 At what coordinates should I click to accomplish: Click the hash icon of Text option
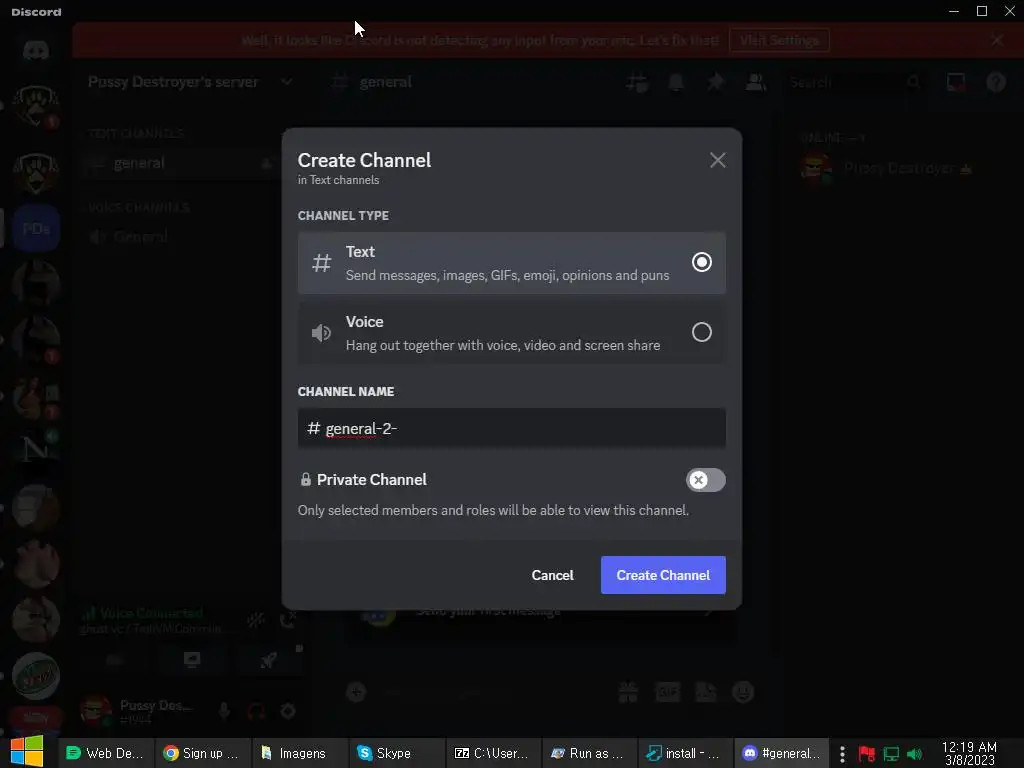[x=321, y=263]
